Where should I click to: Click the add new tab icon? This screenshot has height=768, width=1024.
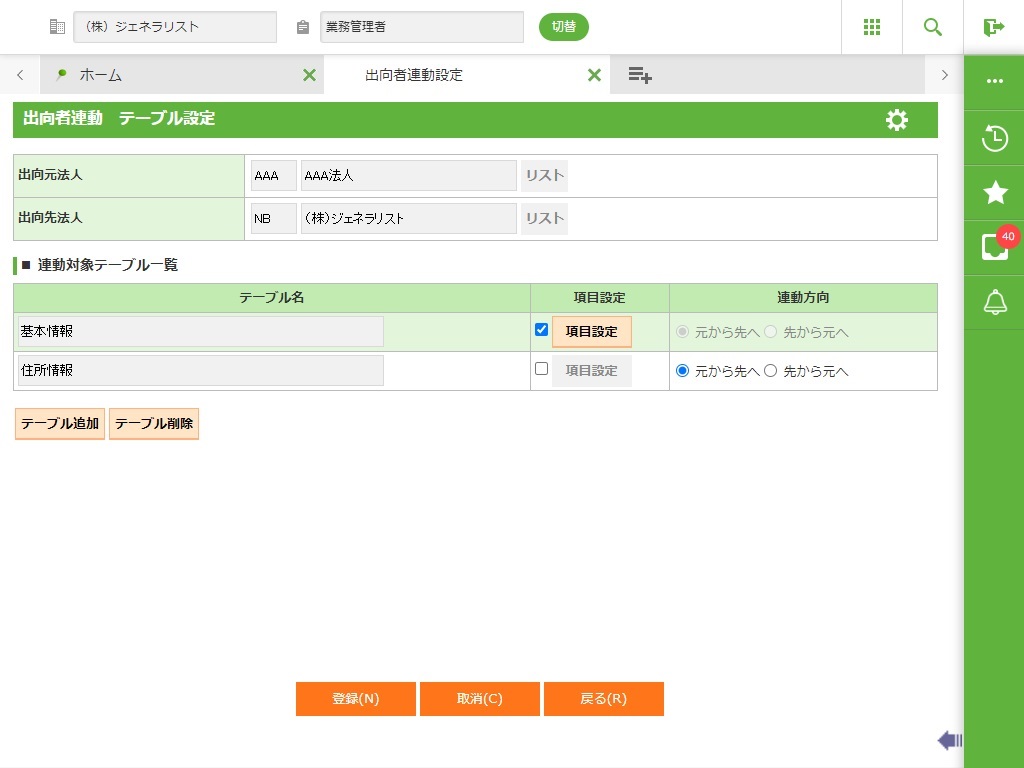pos(640,75)
